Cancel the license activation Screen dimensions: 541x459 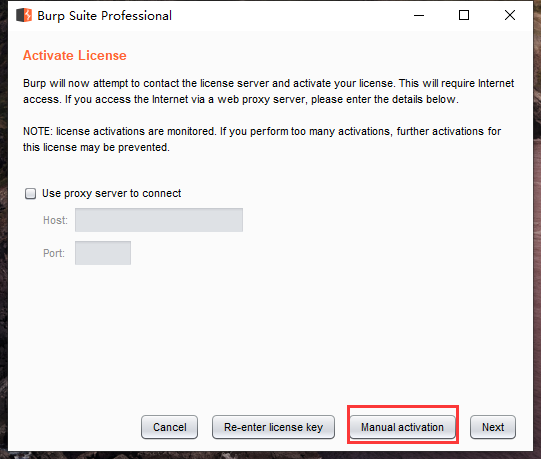169,427
